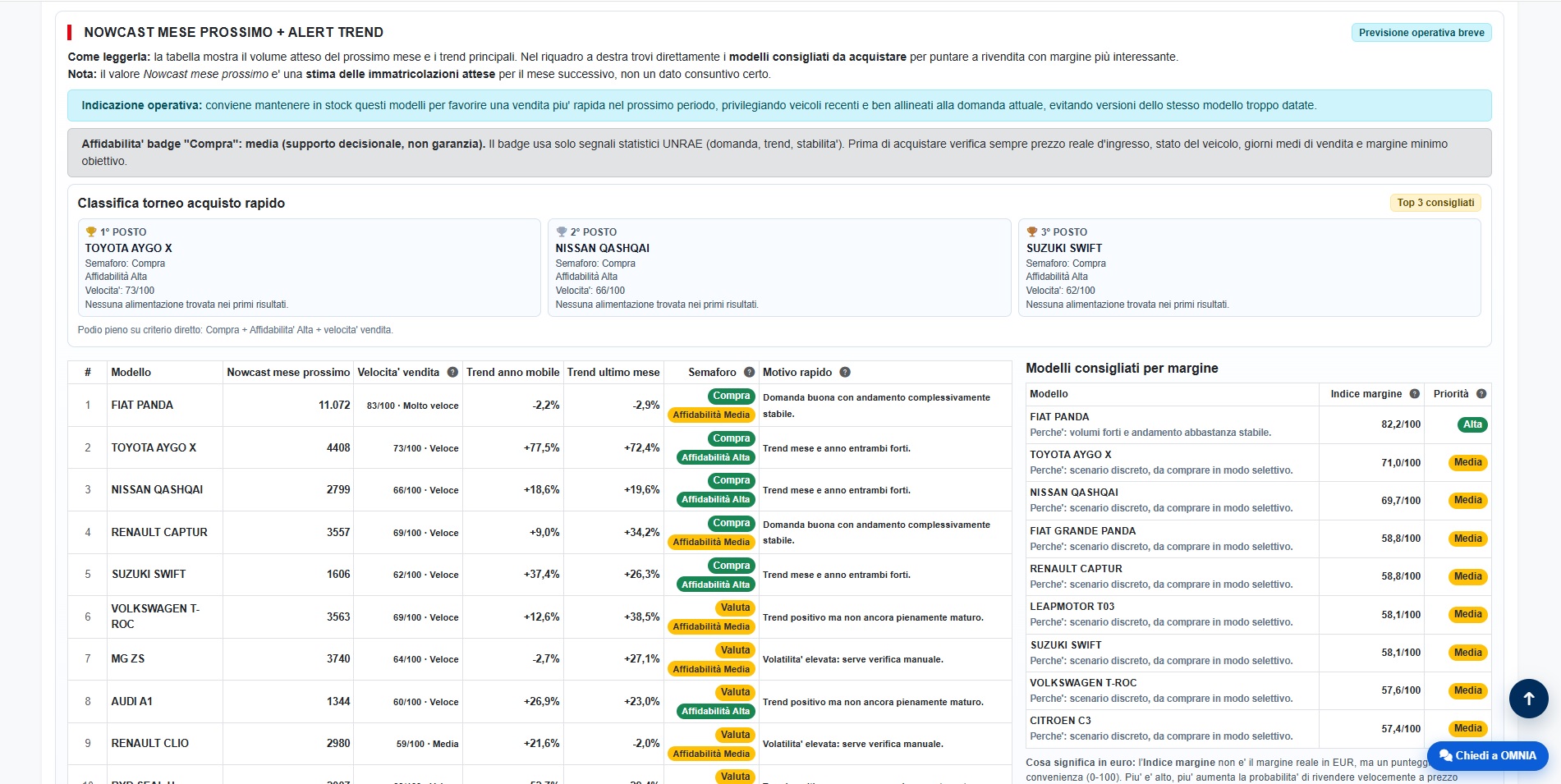Click the Modelli consigliati per margine heading
1561x784 pixels.
click(x=1122, y=368)
